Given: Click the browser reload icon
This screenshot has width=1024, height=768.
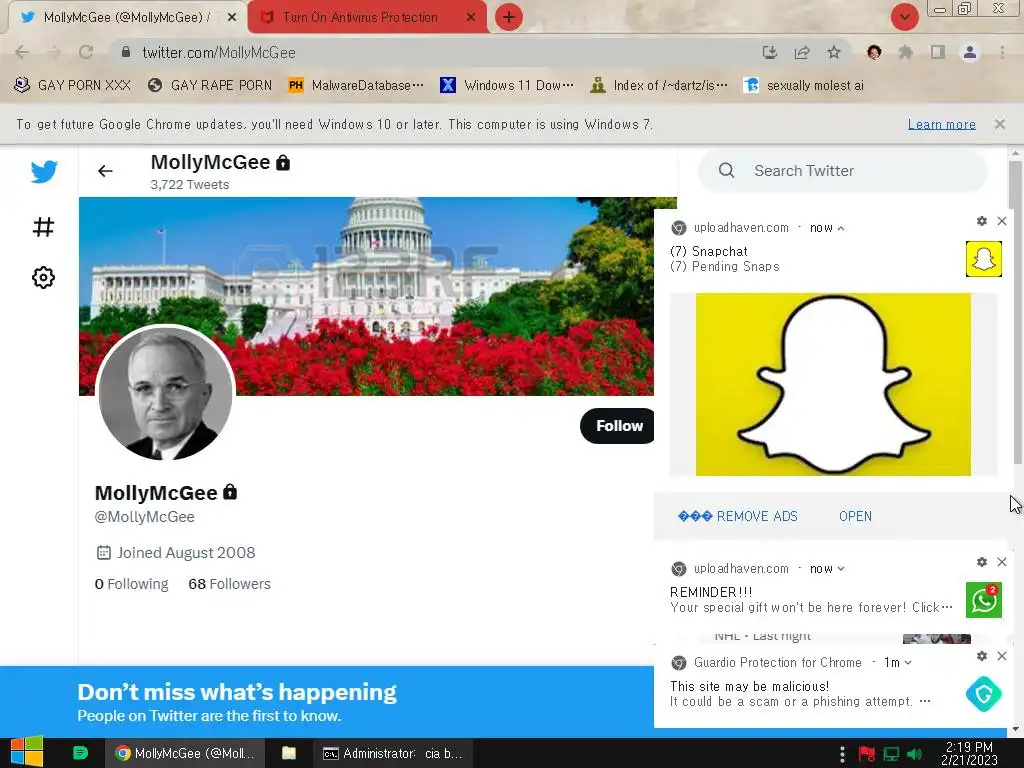Looking at the screenshot, I should tap(86, 52).
